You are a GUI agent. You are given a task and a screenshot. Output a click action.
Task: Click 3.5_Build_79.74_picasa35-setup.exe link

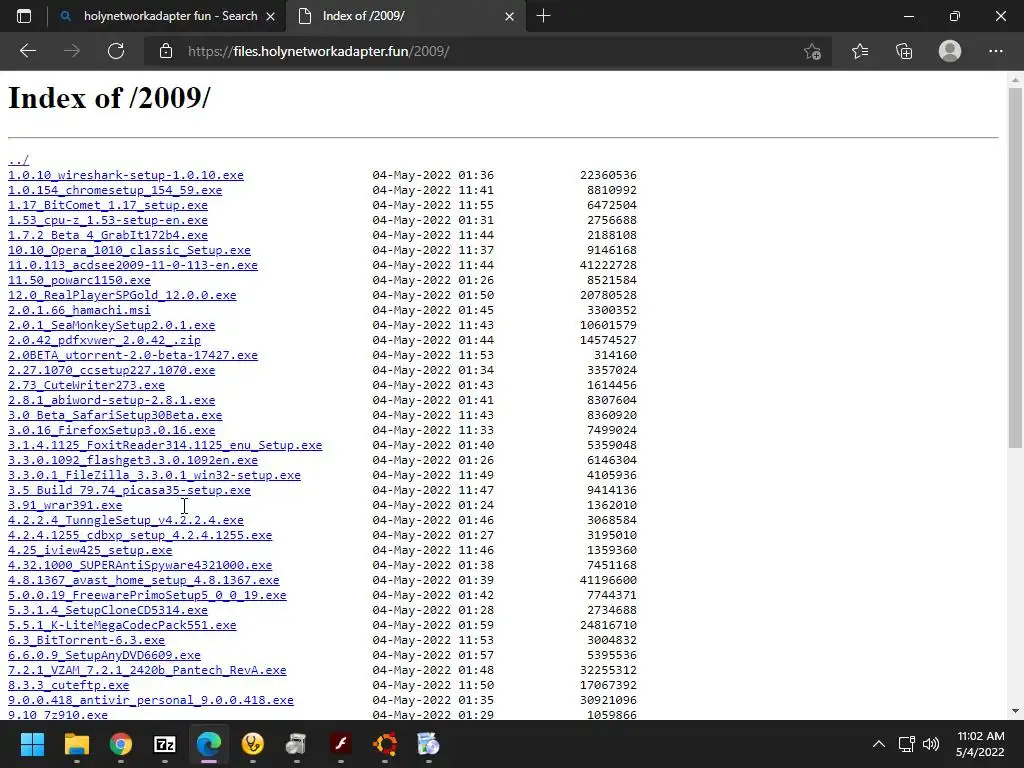point(129,490)
